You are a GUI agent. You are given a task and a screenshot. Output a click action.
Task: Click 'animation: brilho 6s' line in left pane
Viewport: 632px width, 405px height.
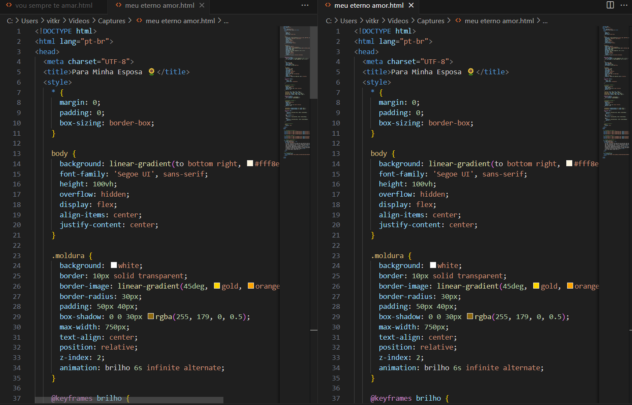(x=142, y=368)
